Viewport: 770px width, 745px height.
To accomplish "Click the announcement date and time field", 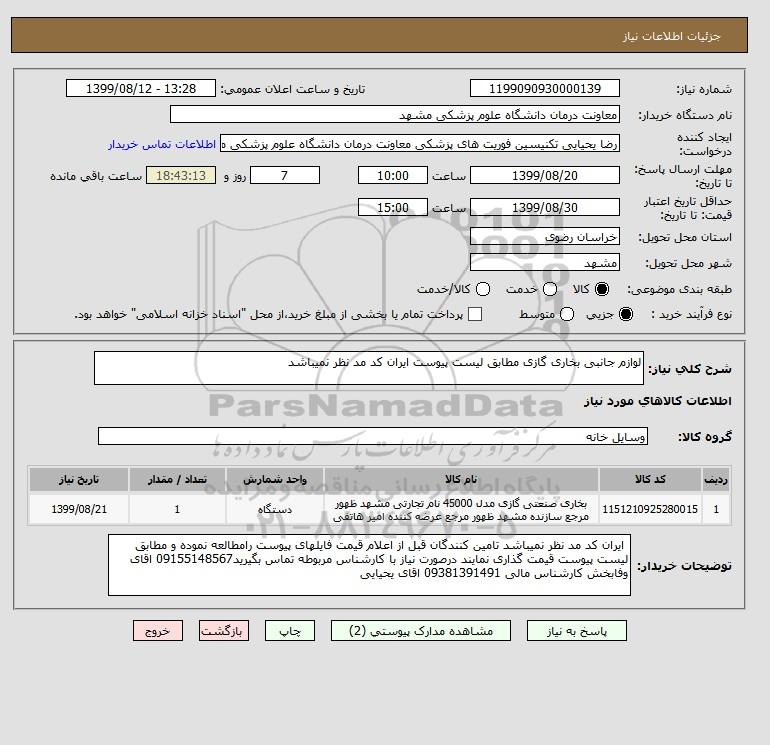I will coord(141,88).
